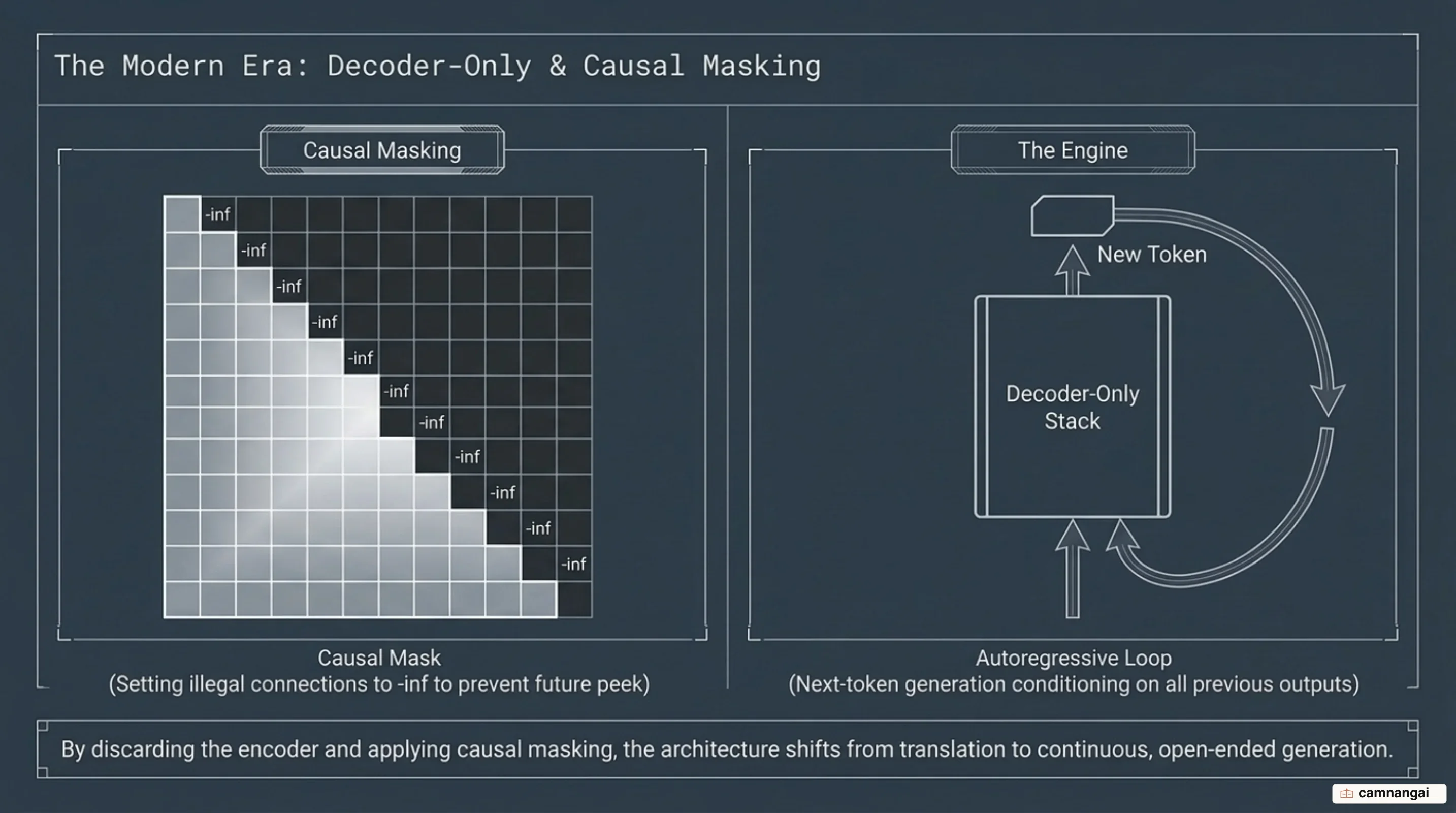The height and width of the screenshot is (813, 1456).
Task: Click the 'Autoregressive Loop' caption
Action: 1074,658
